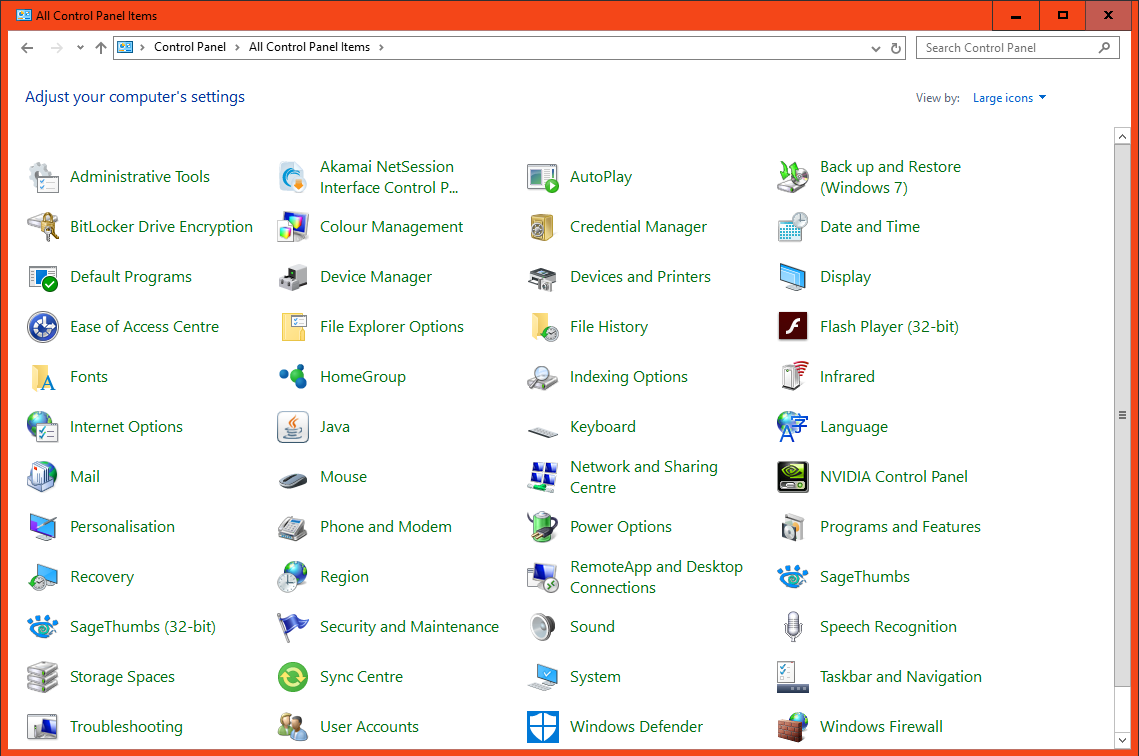The width and height of the screenshot is (1139, 756).
Task: Click the Credential Manager safe icon
Action: (543, 227)
